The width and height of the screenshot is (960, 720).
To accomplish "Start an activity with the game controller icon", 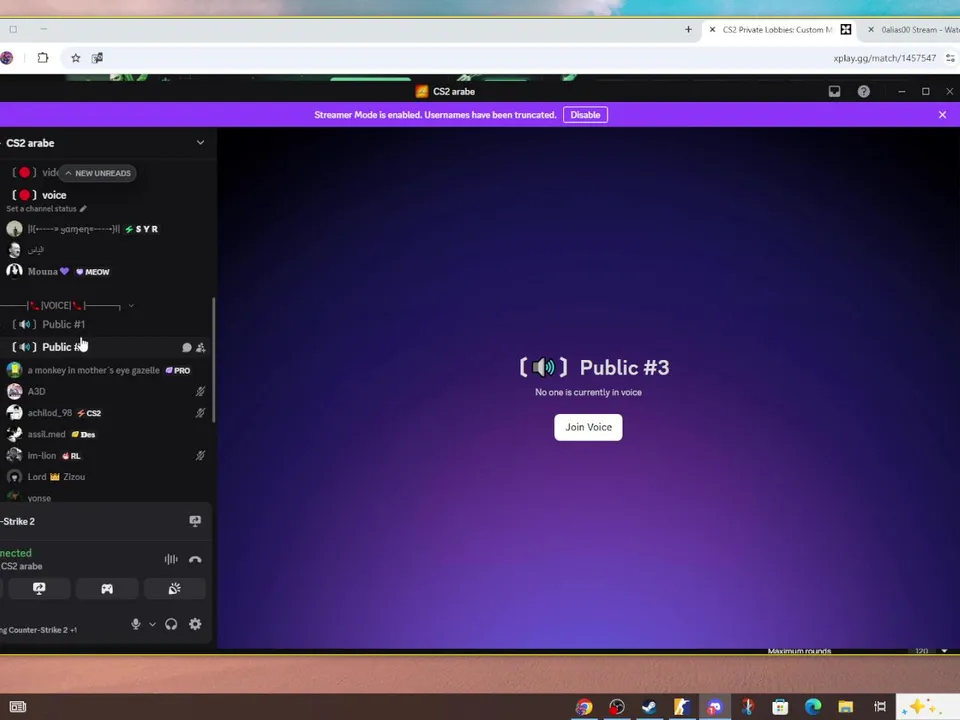I will tap(107, 588).
